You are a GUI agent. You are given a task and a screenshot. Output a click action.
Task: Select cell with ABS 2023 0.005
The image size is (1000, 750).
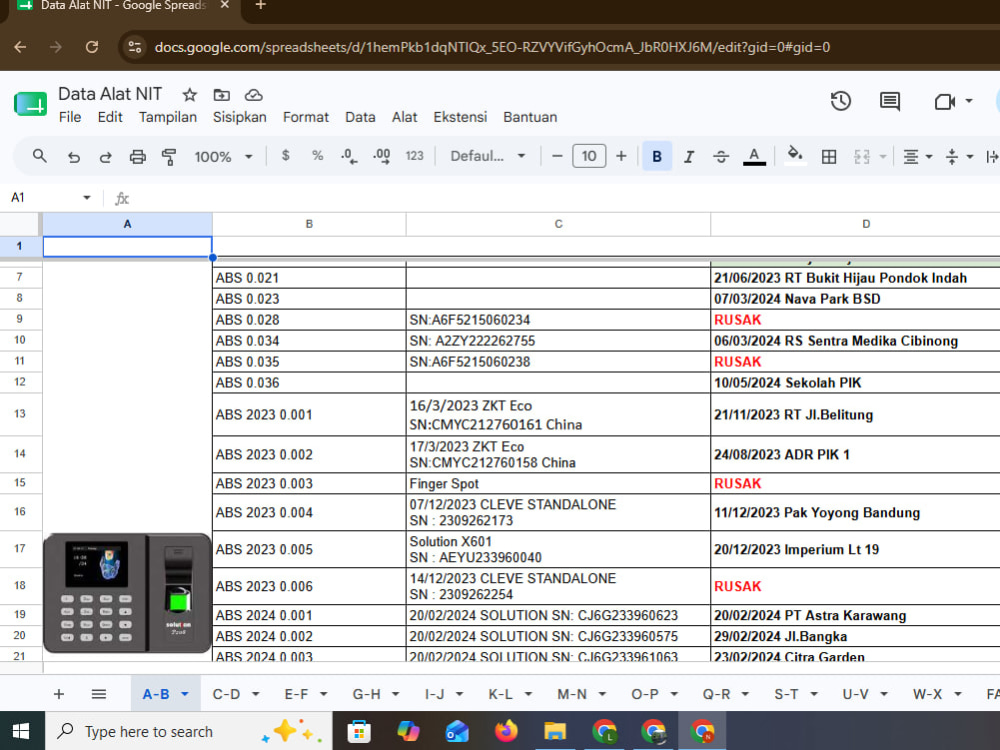(x=309, y=549)
